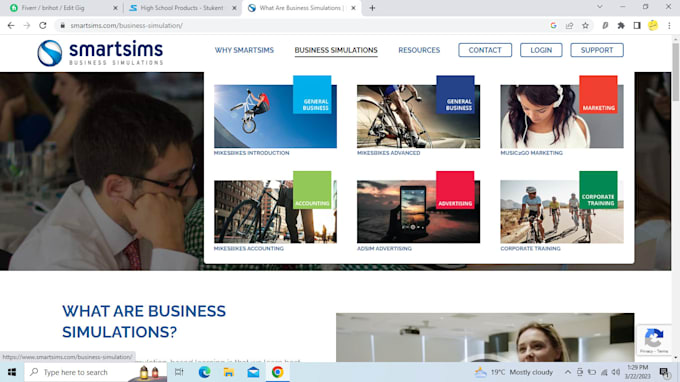
Task: Click the reCAPTCHA badge
Action: pyautogui.click(x=654, y=340)
